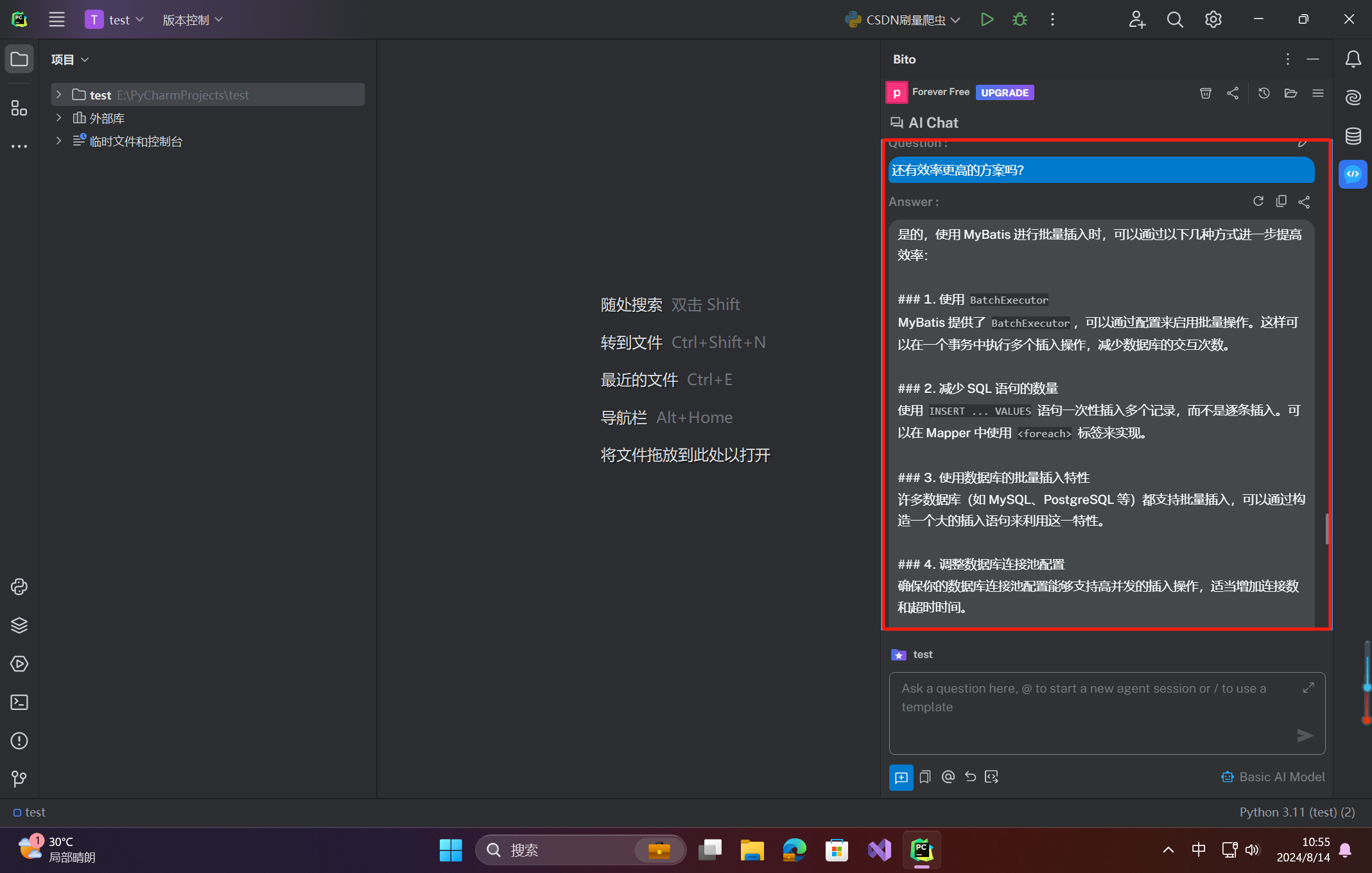Clear the Bito chat history
Screen dimensions: 1372x873
coord(1205,93)
